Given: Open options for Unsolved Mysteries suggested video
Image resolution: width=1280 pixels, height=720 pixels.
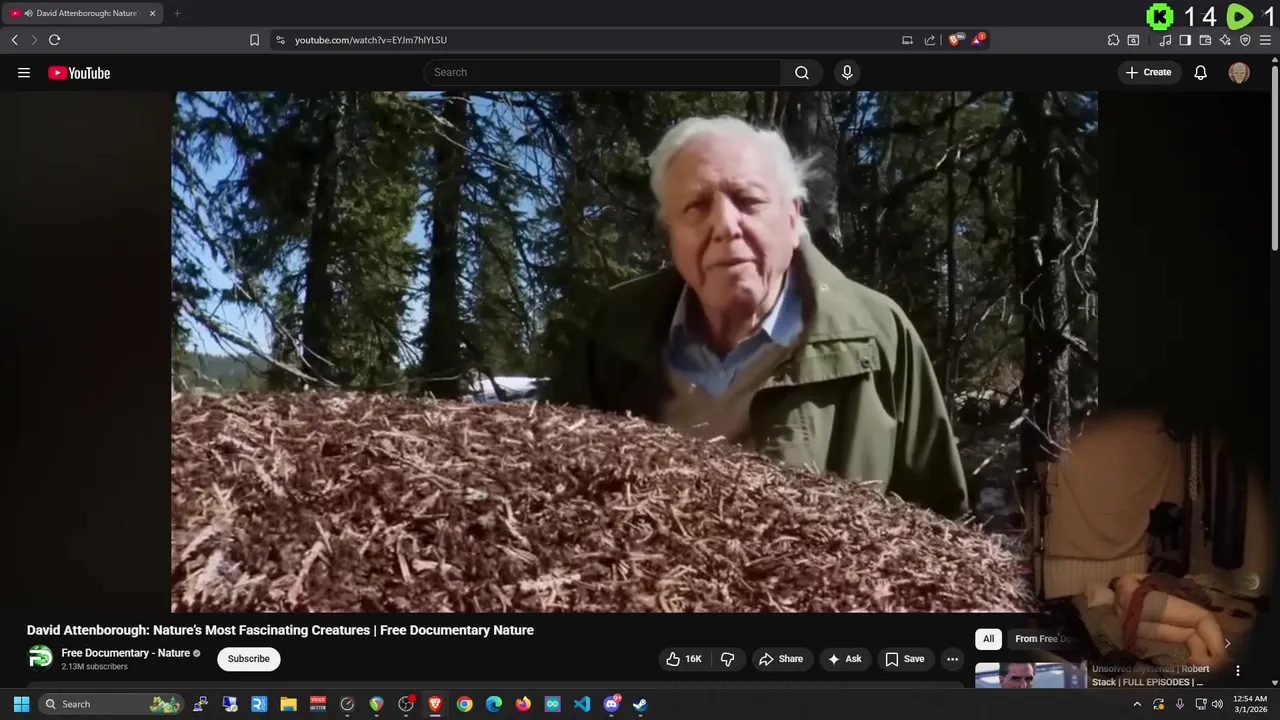Looking at the screenshot, I should [1237, 671].
